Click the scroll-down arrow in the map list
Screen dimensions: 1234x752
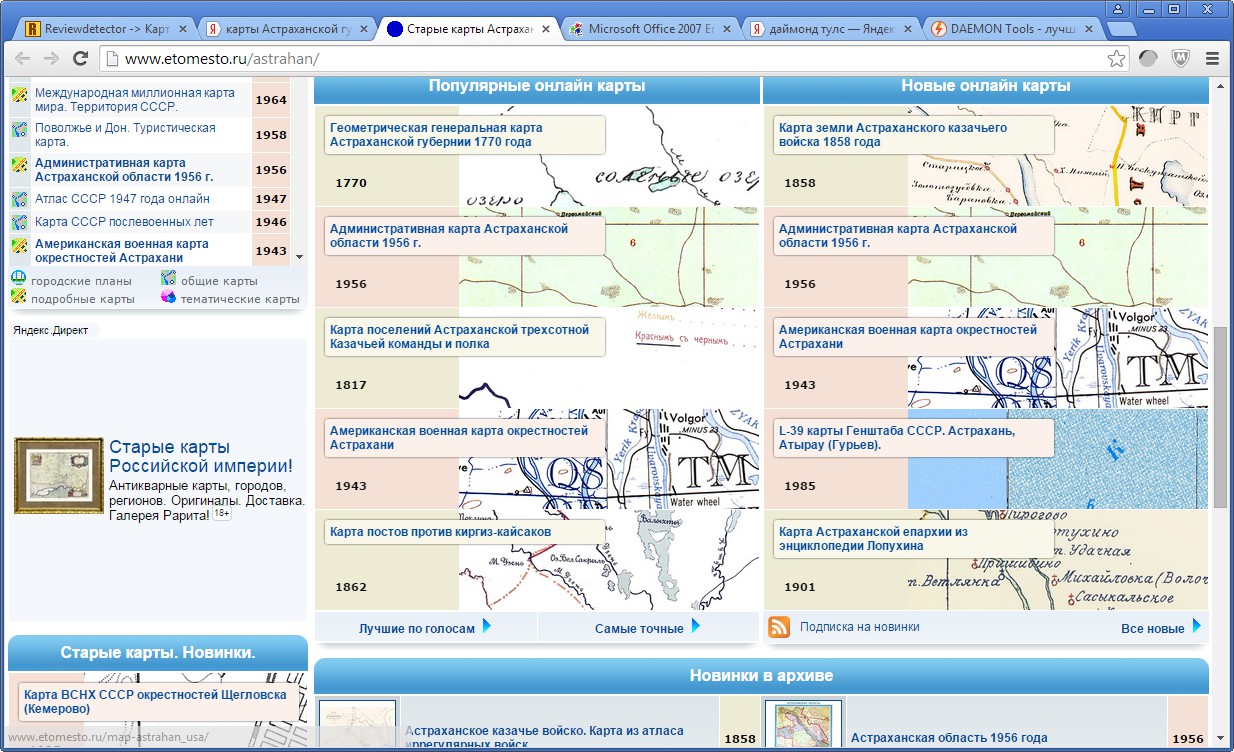299,257
